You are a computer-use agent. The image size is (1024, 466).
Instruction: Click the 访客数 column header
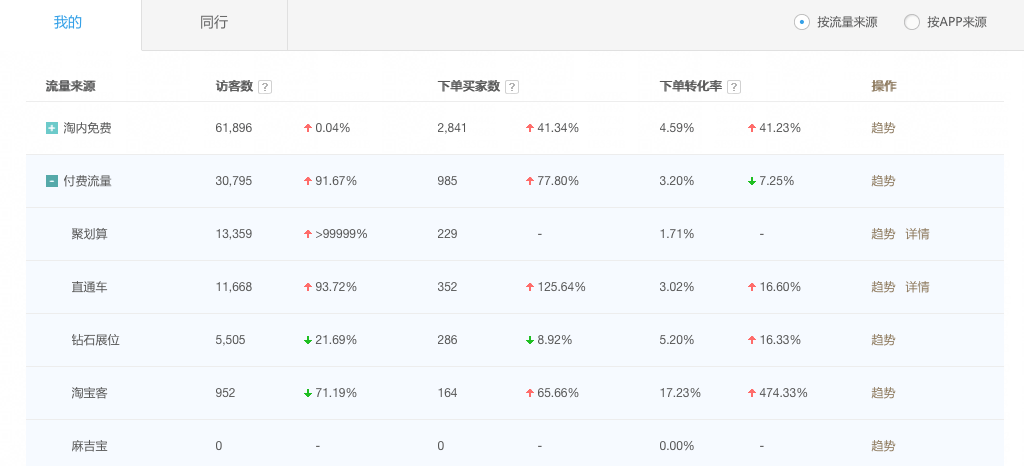point(234,87)
